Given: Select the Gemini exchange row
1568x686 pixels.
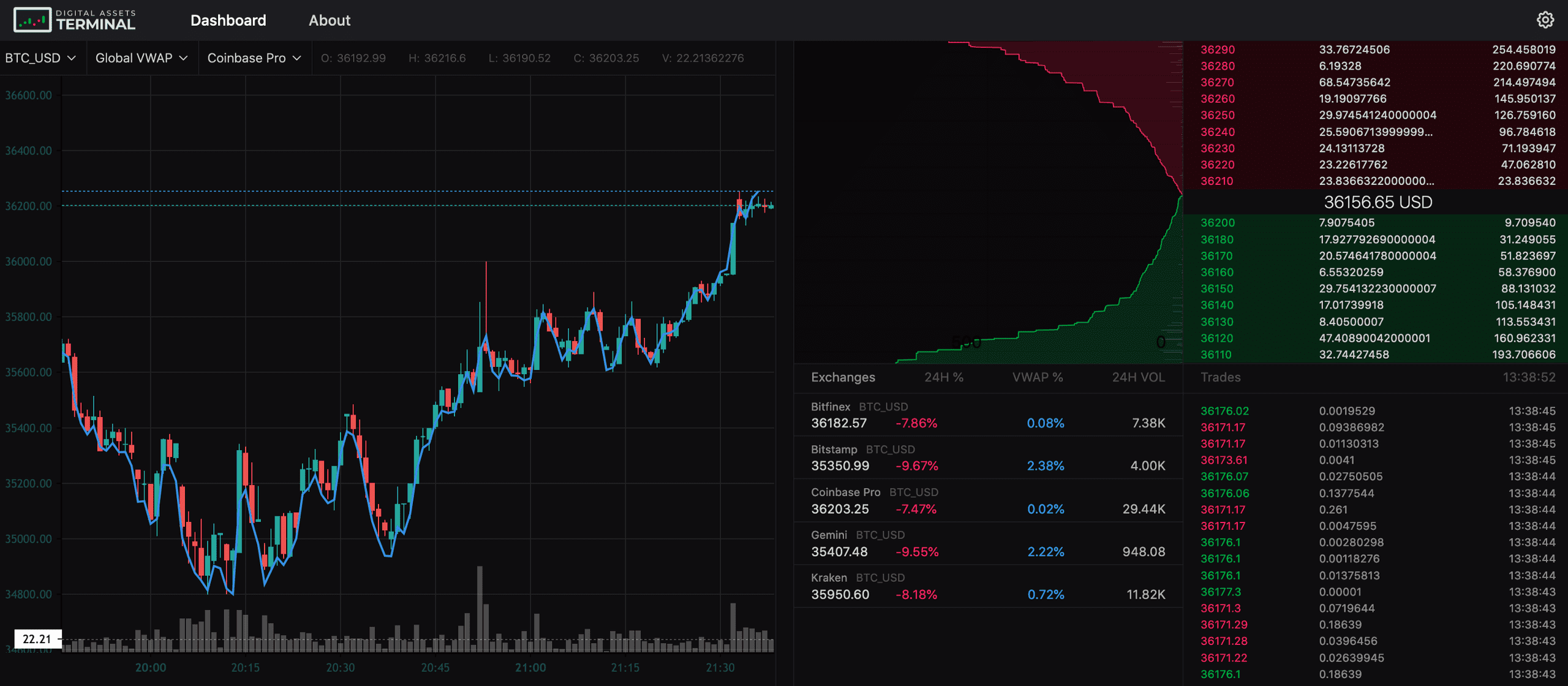Looking at the screenshot, I should point(987,544).
